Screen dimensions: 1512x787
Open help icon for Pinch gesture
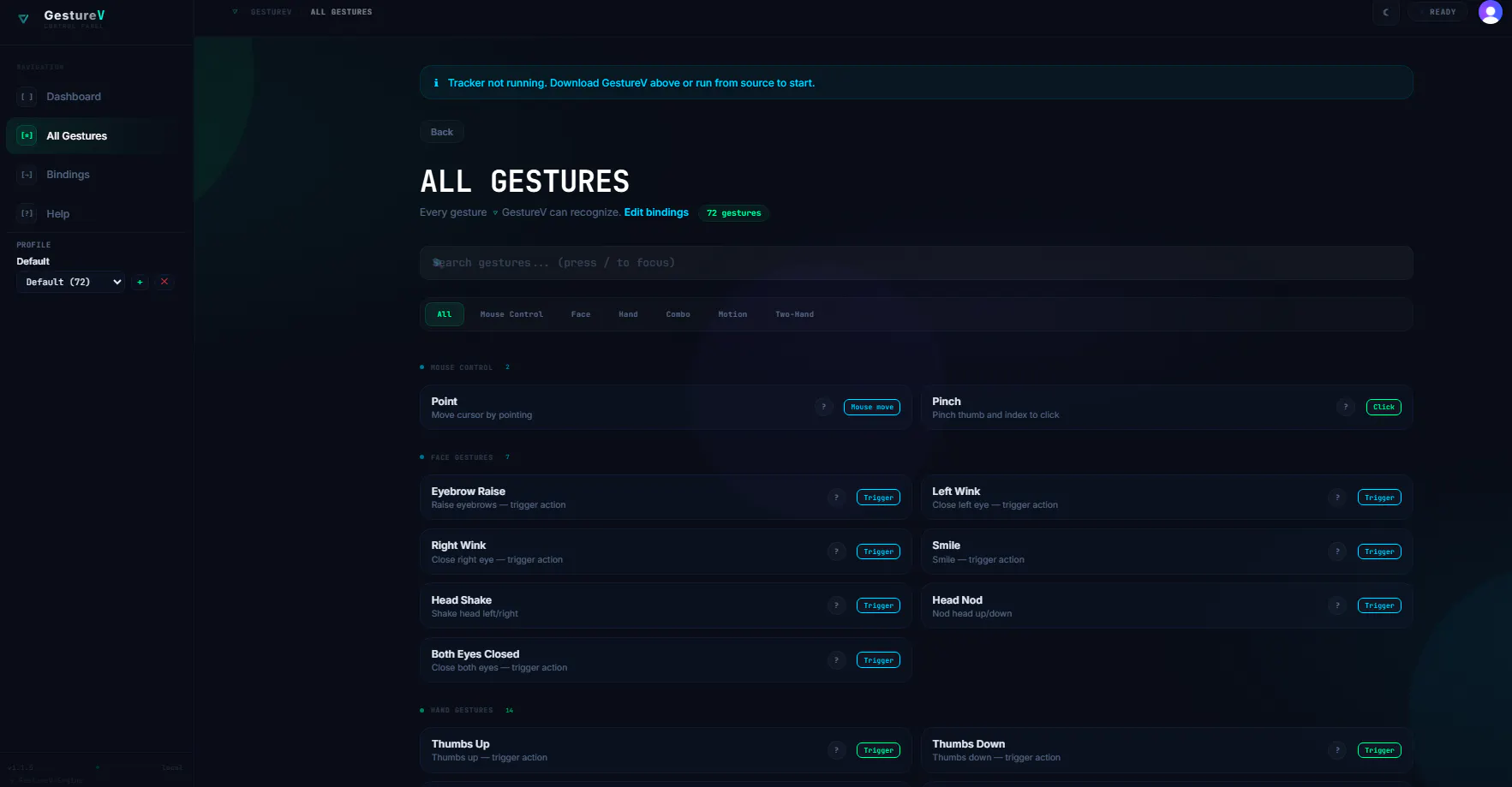pyautogui.click(x=1345, y=407)
